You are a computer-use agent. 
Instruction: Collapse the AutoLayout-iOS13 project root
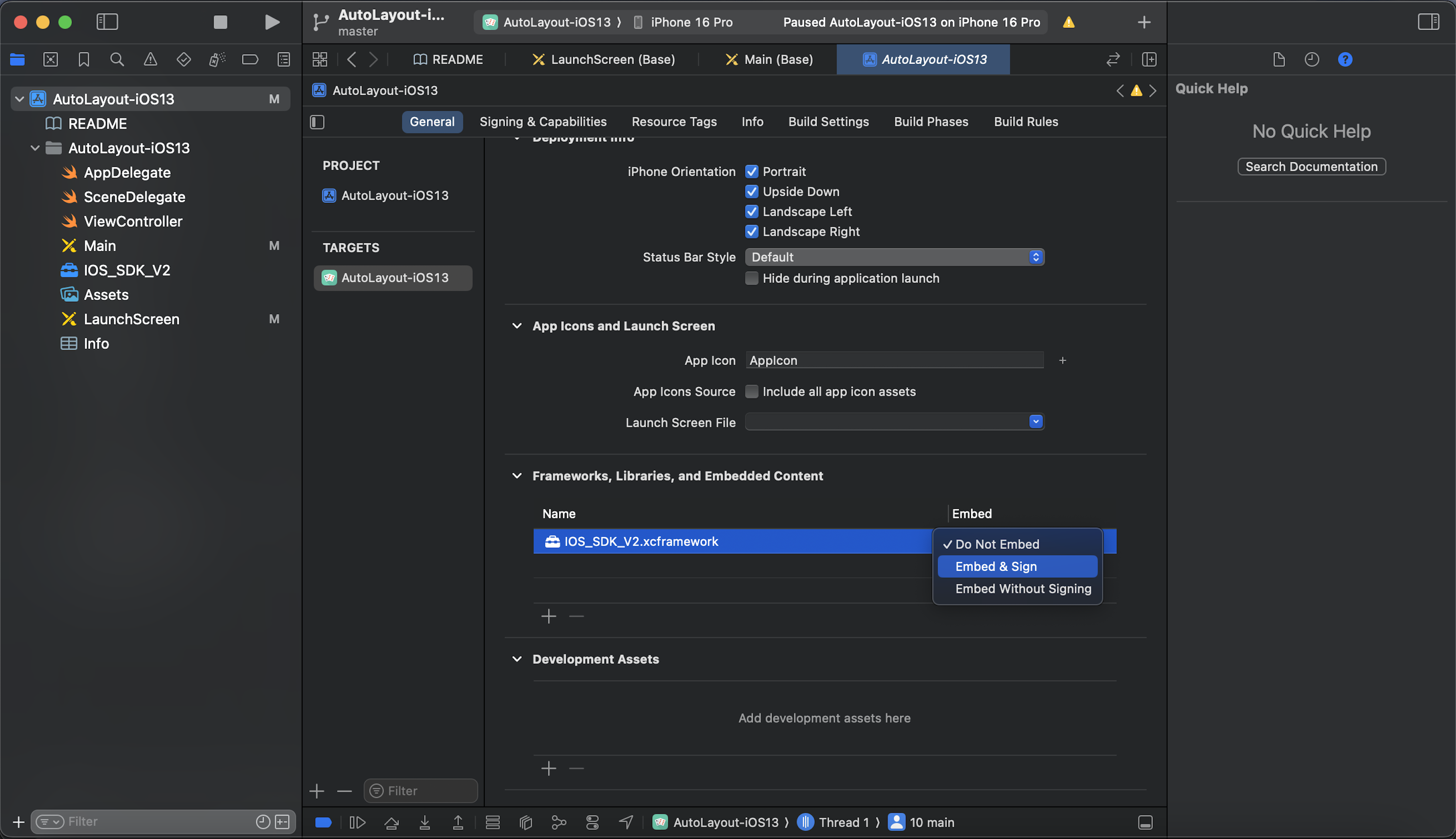[20, 99]
